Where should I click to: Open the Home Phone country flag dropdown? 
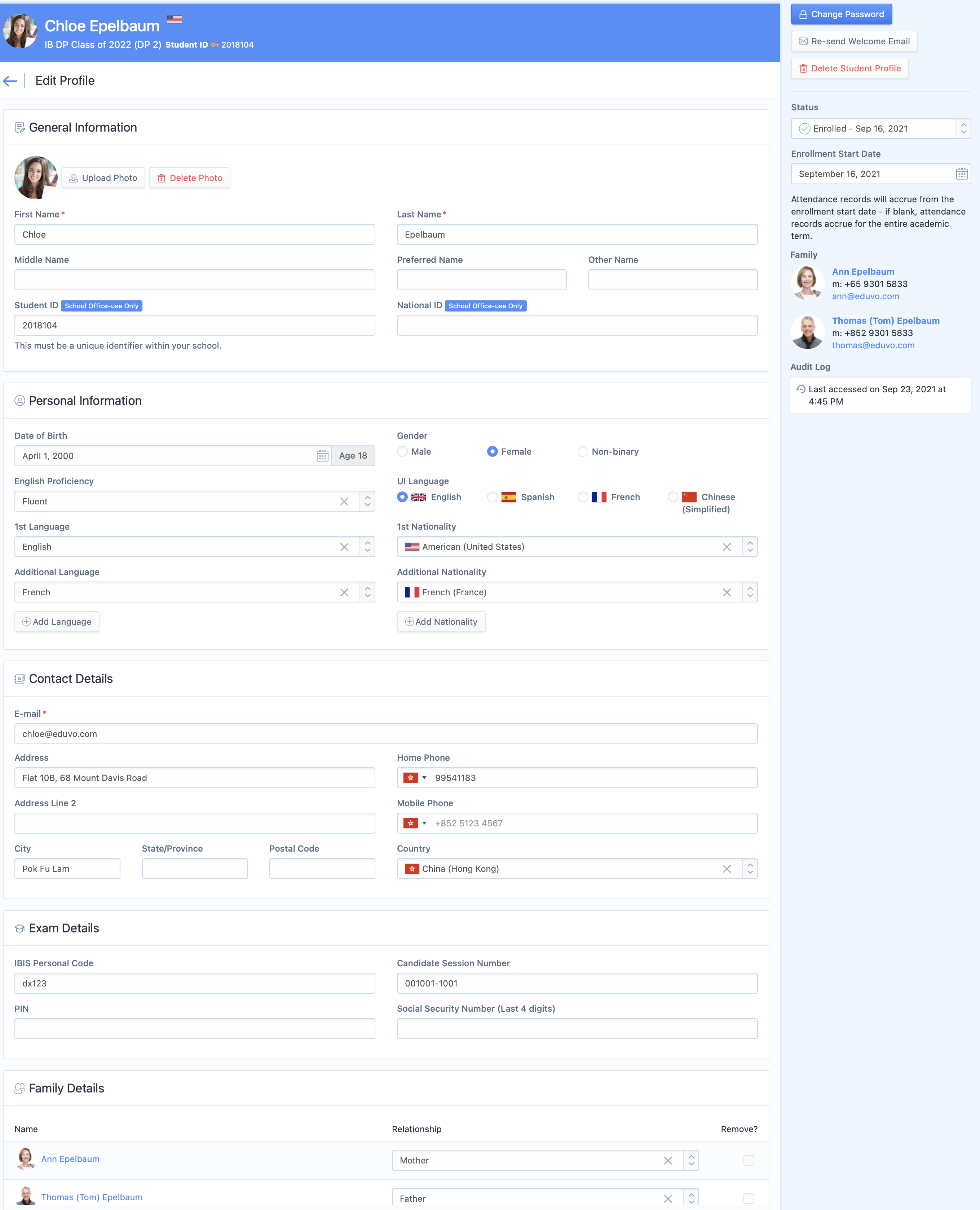(x=416, y=778)
